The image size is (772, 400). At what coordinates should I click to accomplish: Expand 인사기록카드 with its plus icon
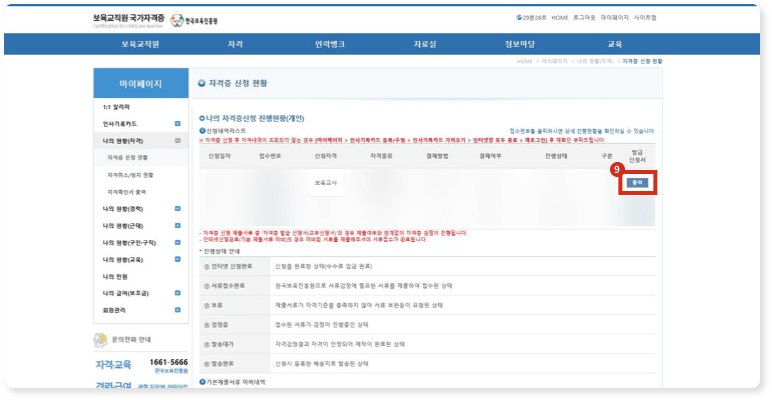[178, 124]
